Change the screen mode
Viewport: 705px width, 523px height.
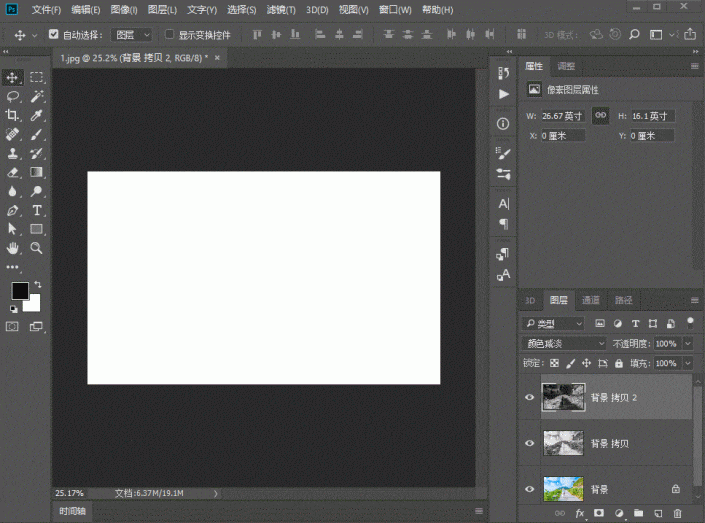coord(36,326)
